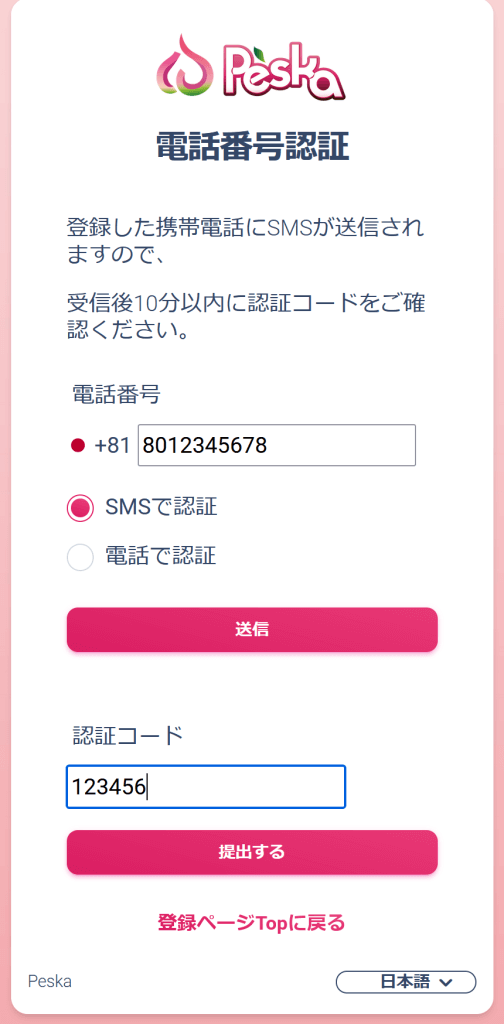The image size is (504, 1024).
Task: Select the 電話で認証 radio button
Action: pyautogui.click(x=80, y=557)
